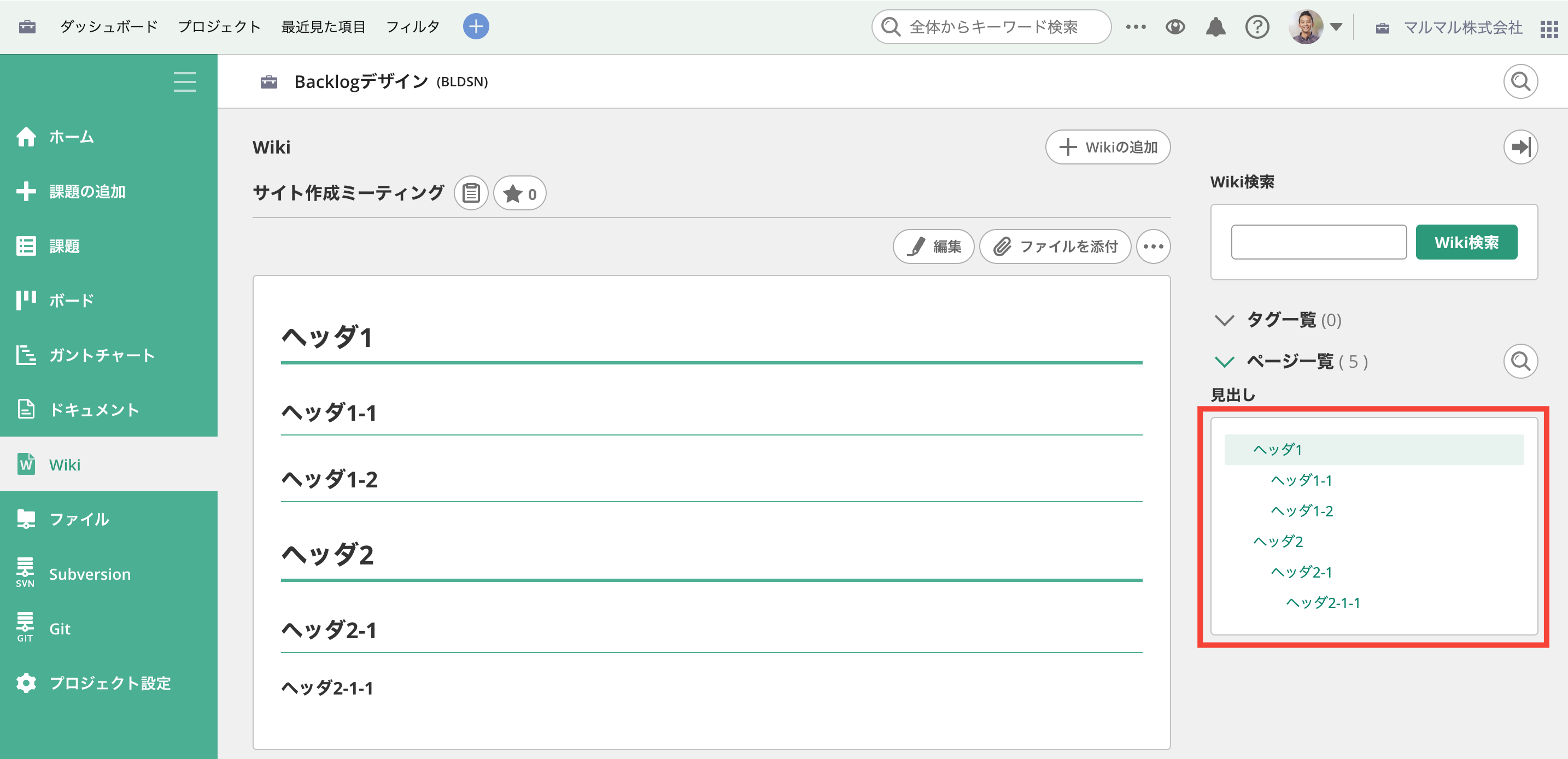
Task: Click ヘッダ1-2 heading in wiki content
Action: click(329, 479)
